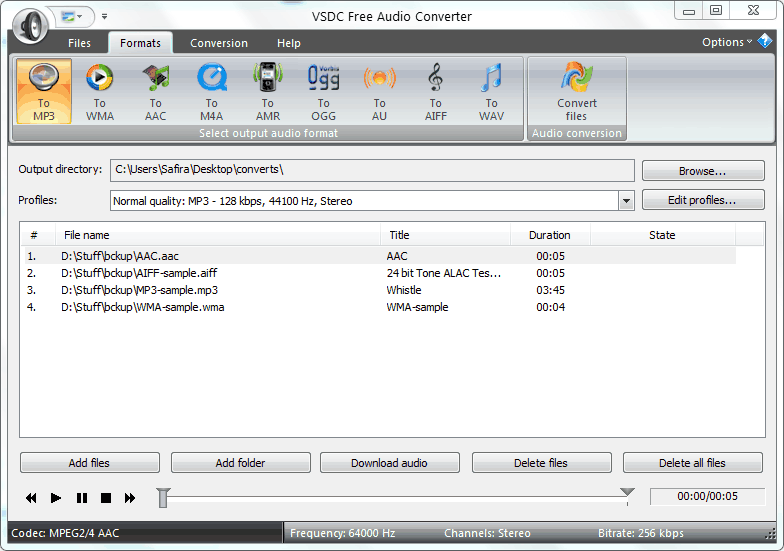Viewport: 784px width, 551px height.
Task: Sort by Title column header
Action: [x=446, y=235]
